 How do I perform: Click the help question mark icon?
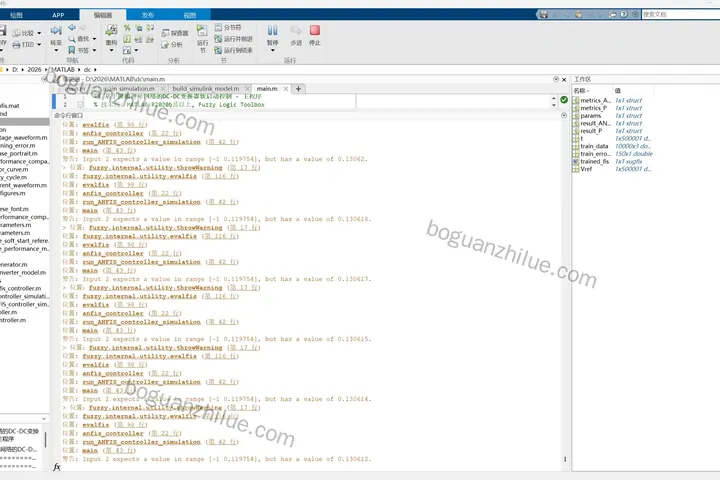624,14
